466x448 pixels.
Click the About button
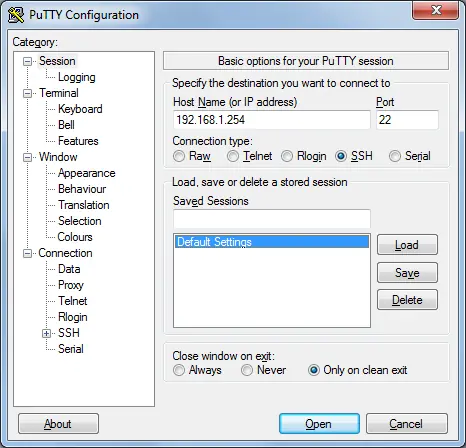tap(58, 424)
